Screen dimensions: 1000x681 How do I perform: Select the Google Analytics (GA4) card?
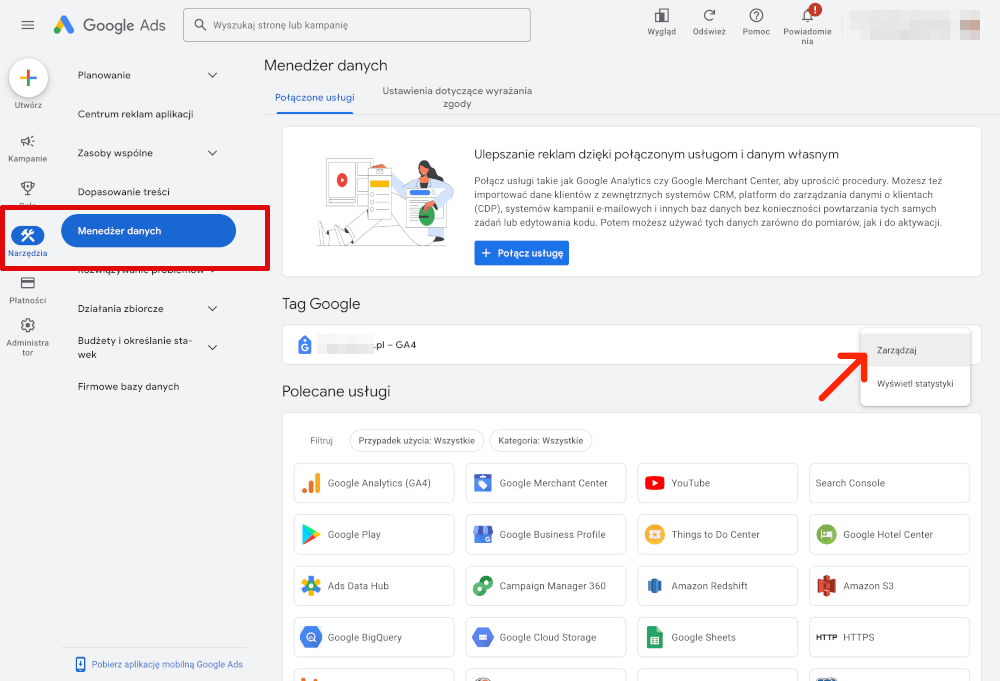374,483
